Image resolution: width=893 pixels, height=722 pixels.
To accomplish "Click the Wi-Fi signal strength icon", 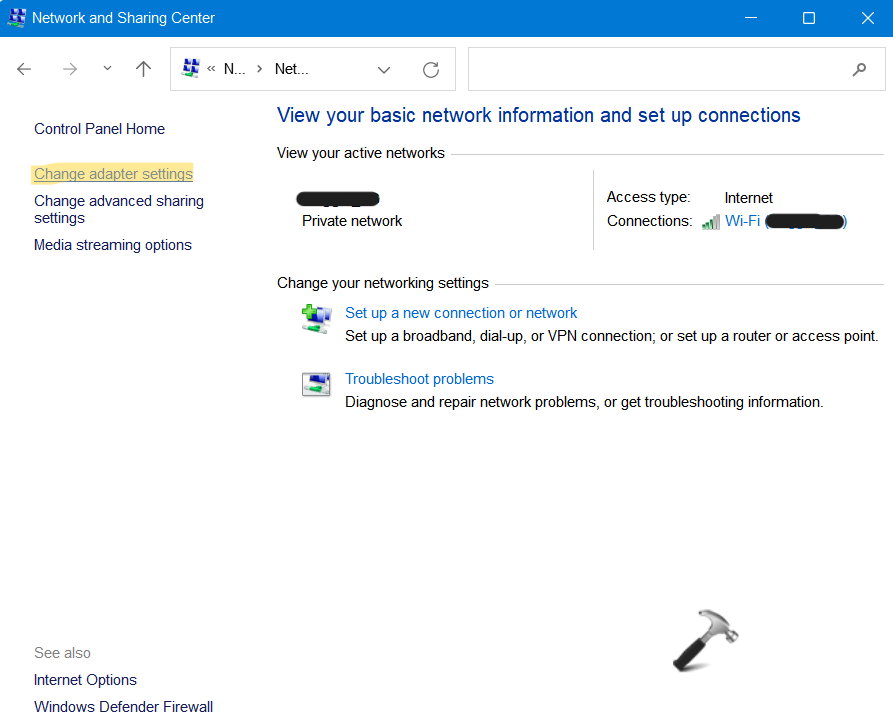I will pos(711,222).
